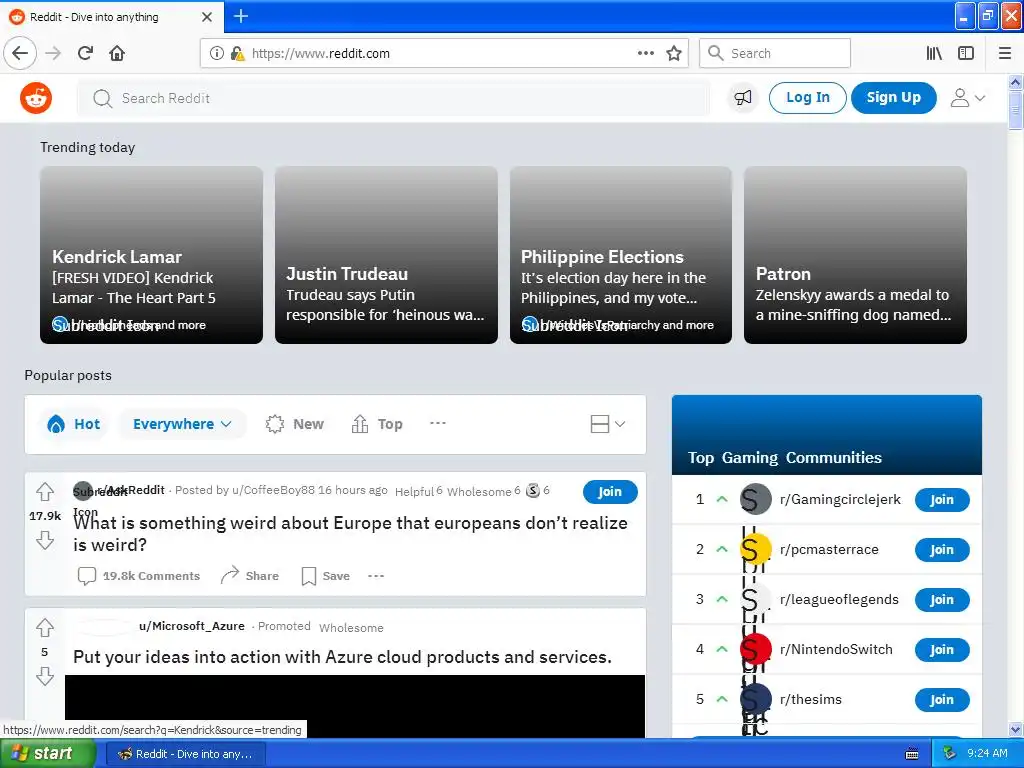
Task: Upvote the AskReddit Europe post
Action: pos(44,491)
